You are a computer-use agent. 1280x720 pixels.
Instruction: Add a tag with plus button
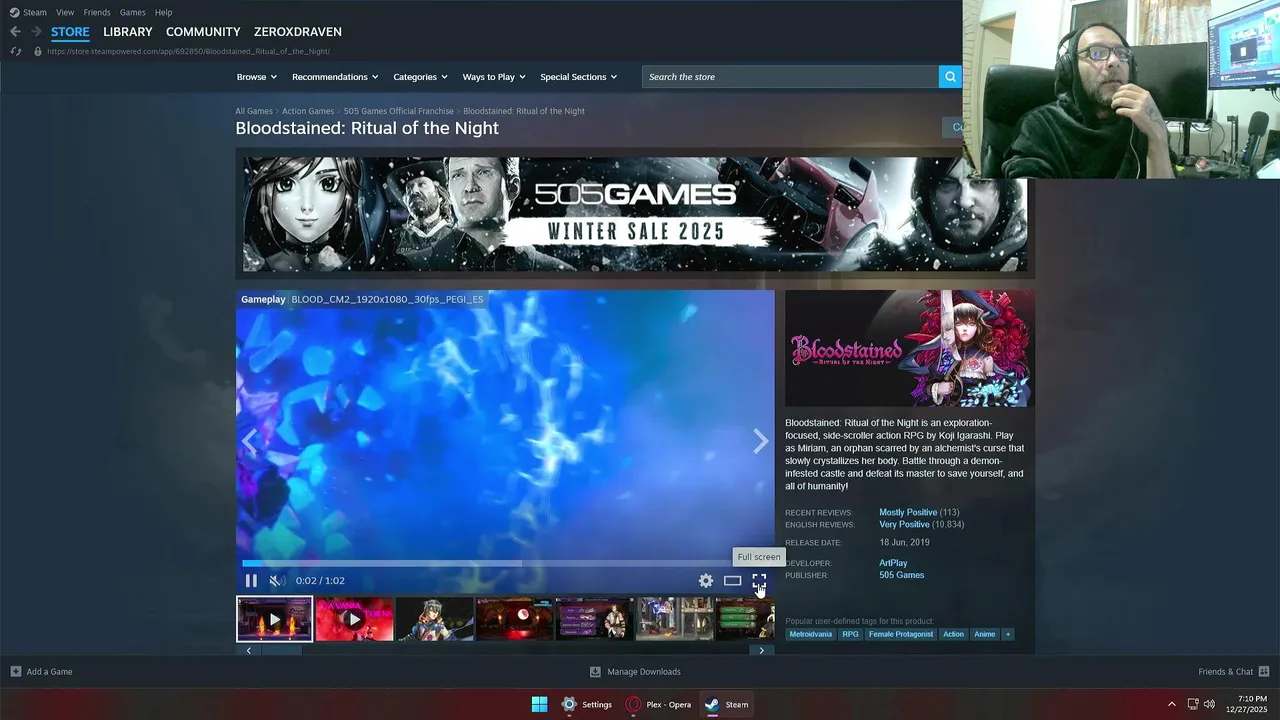pos(1007,634)
